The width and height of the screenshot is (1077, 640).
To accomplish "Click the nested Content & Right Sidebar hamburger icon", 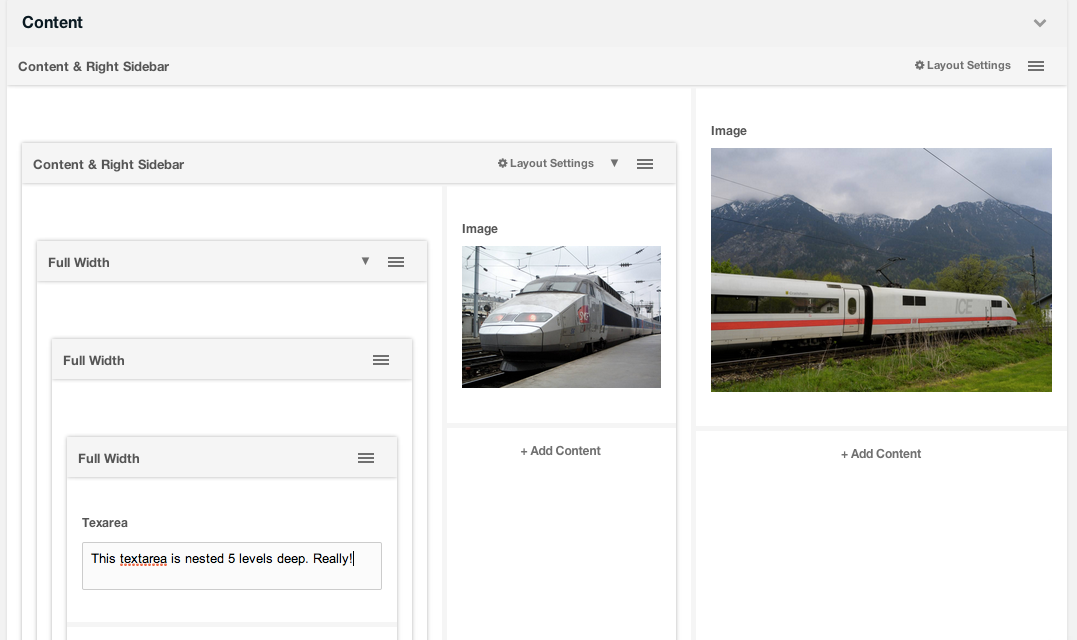I will coord(645,164).
